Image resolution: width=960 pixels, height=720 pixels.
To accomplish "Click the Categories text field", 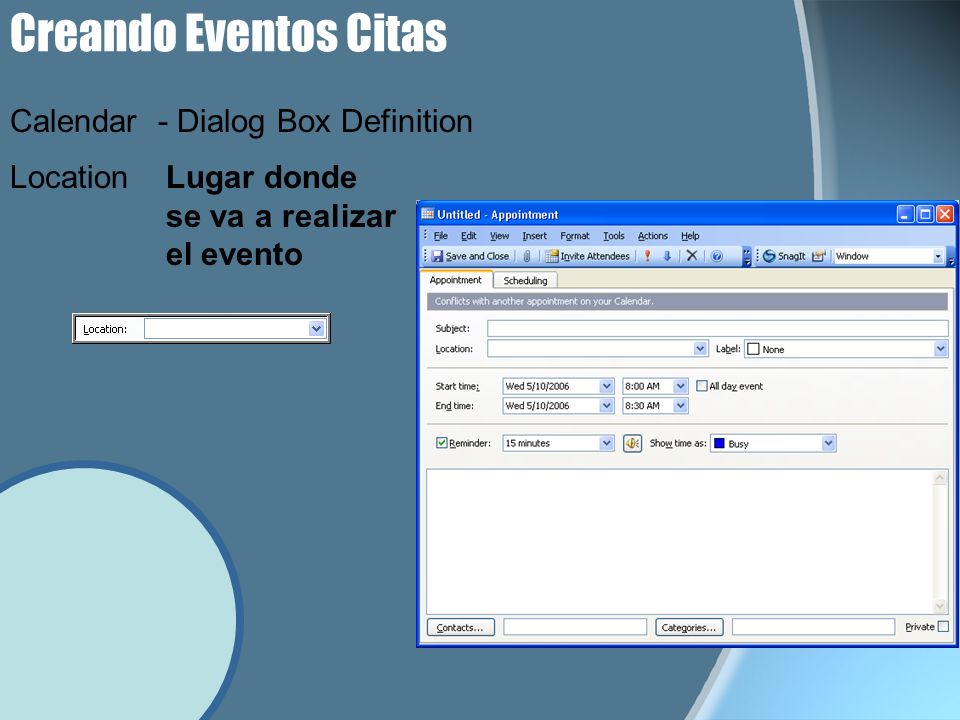I will 813,627.
